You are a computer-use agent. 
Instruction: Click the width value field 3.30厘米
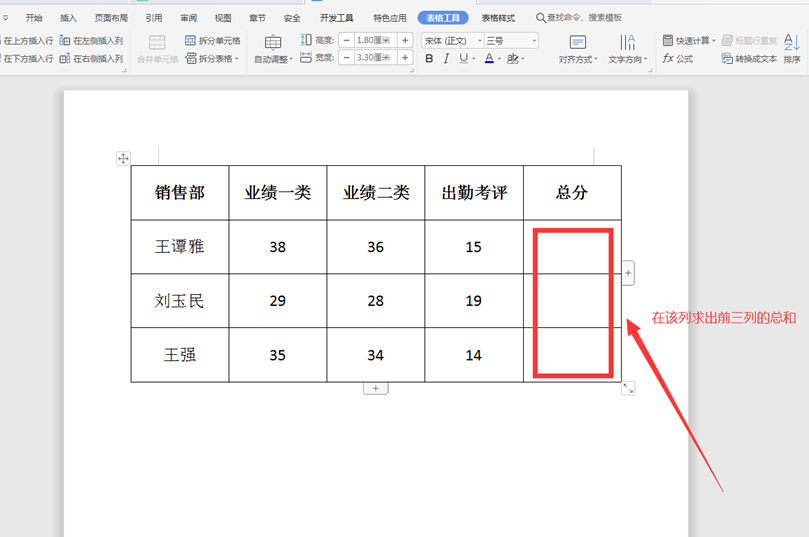pos(376,58)
